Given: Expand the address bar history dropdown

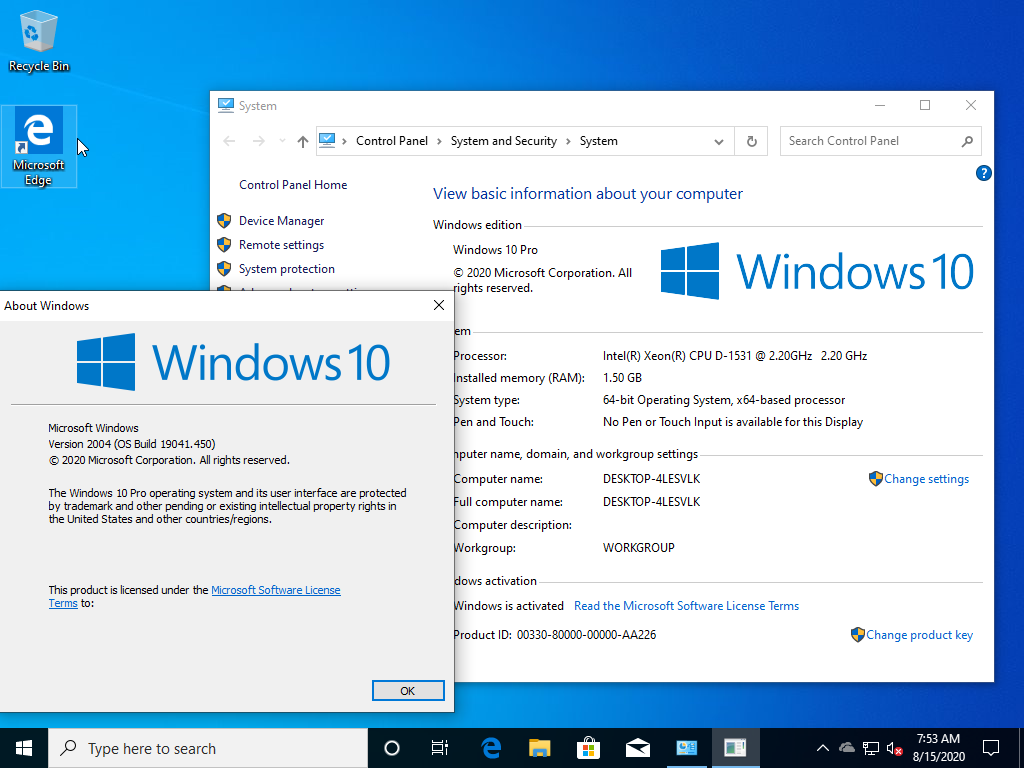Looking at the screenshot, I should click(x=718, y=141).
